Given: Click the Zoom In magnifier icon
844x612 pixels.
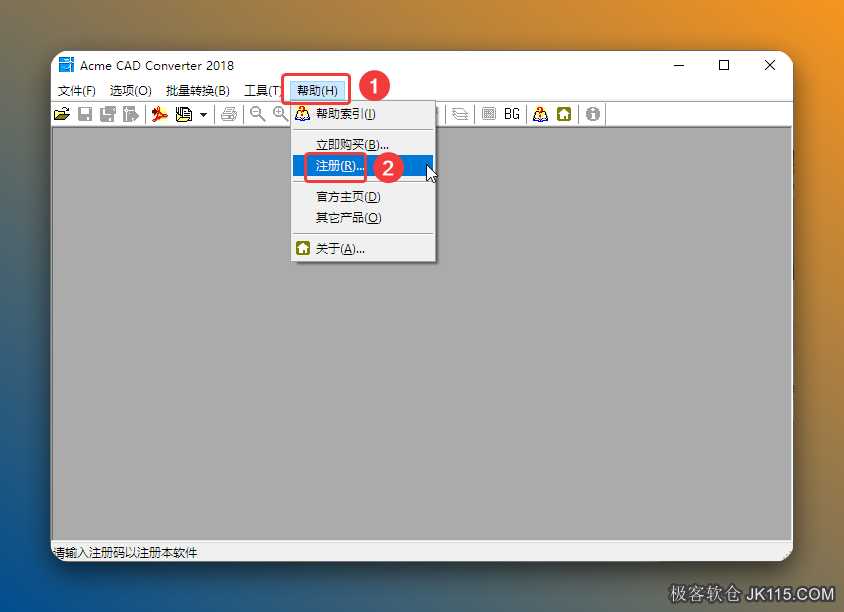Looking at the screenshot, I should coord(280,114).
